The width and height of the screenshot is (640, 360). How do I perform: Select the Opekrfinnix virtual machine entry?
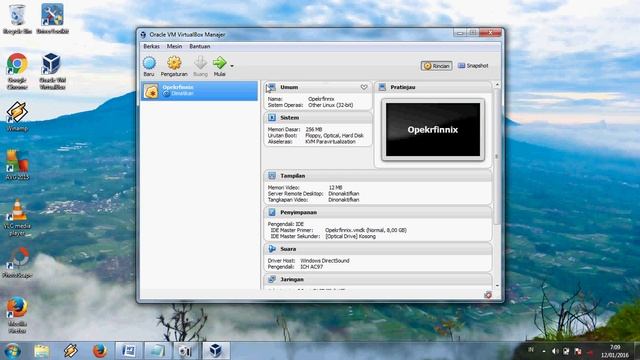point(199,91)
